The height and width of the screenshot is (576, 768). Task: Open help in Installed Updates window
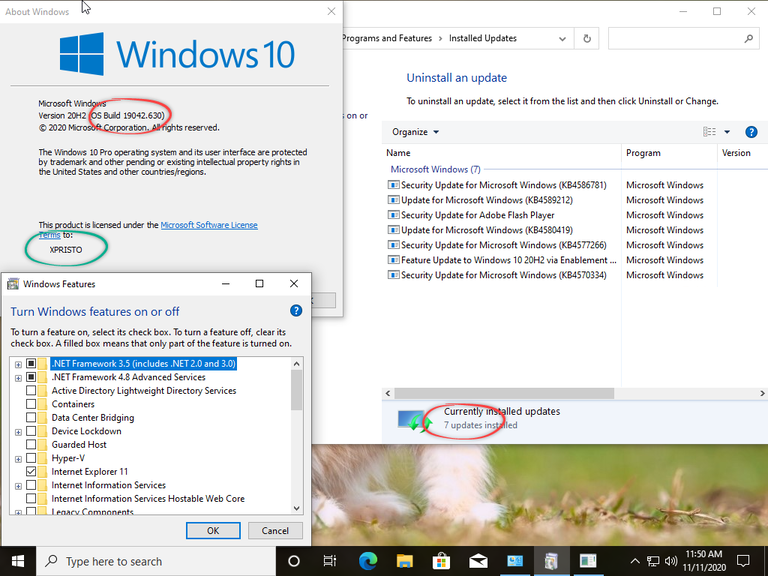[751, 132]
